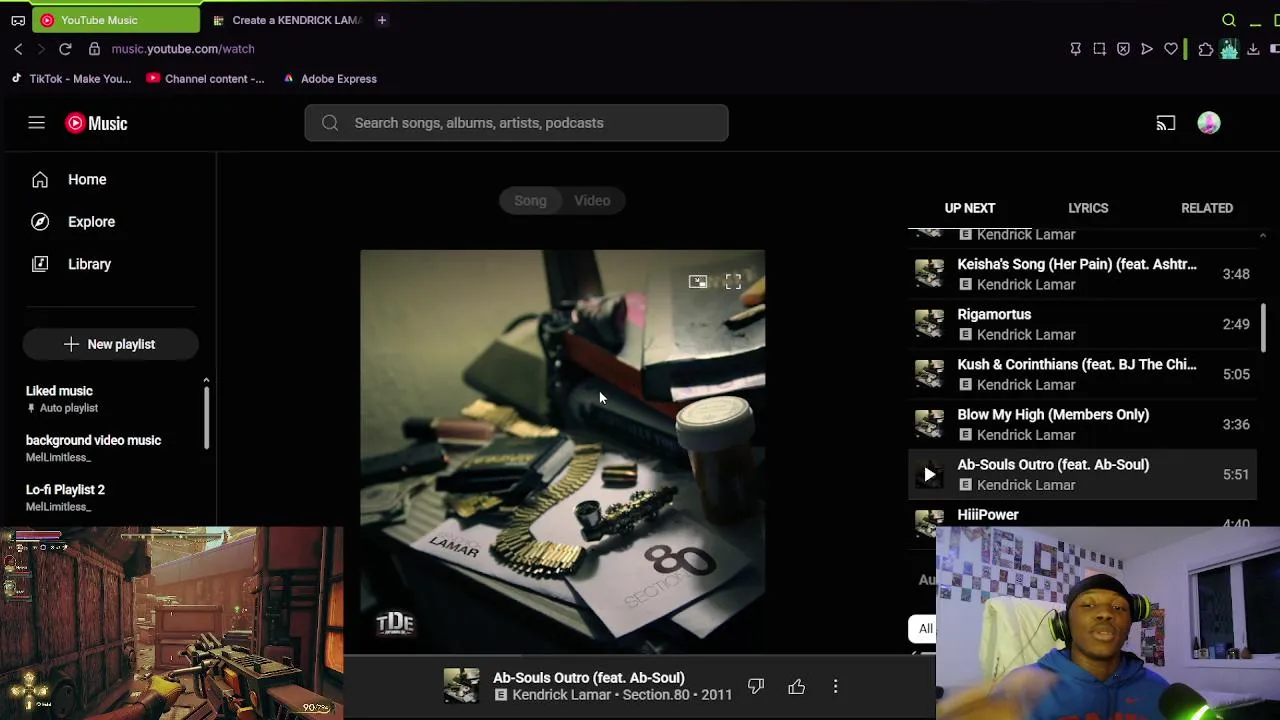Viewport: 1280px width, 720px height.
Task: Click site lock icon in address bar
Action: click(x=94, y=49)
